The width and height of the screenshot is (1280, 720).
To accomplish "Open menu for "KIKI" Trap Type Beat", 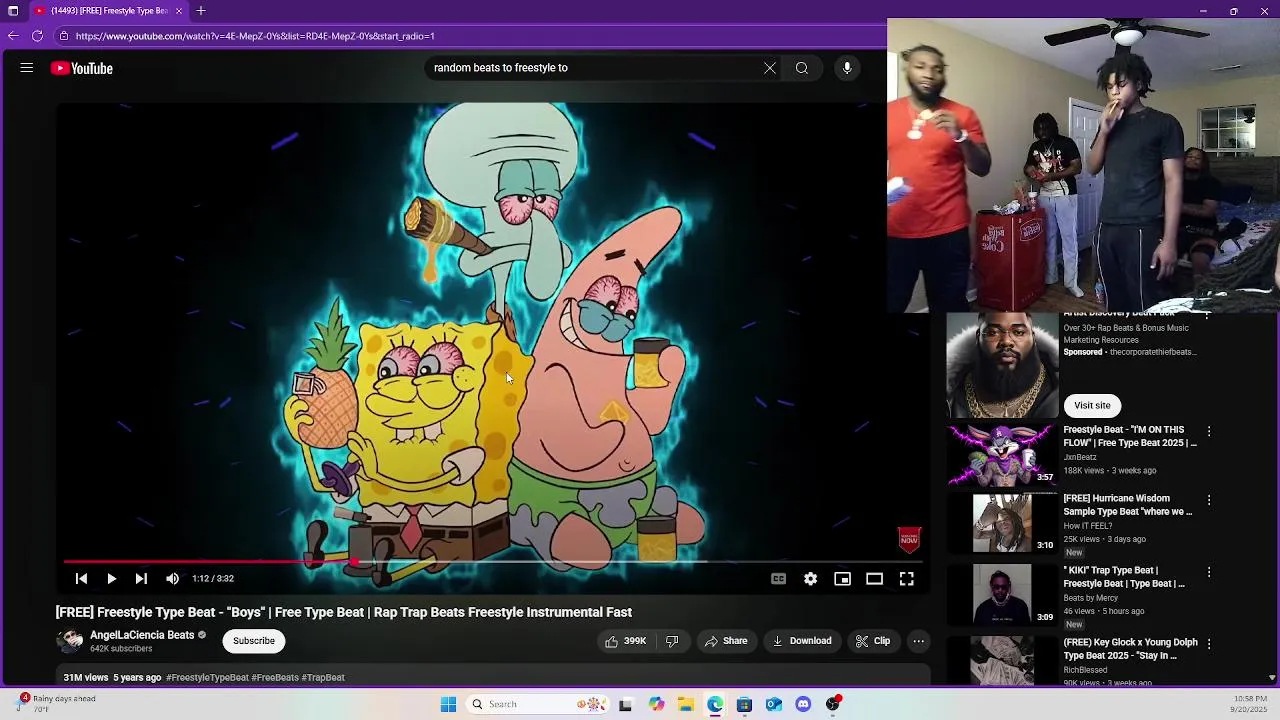I will 1209,572.
